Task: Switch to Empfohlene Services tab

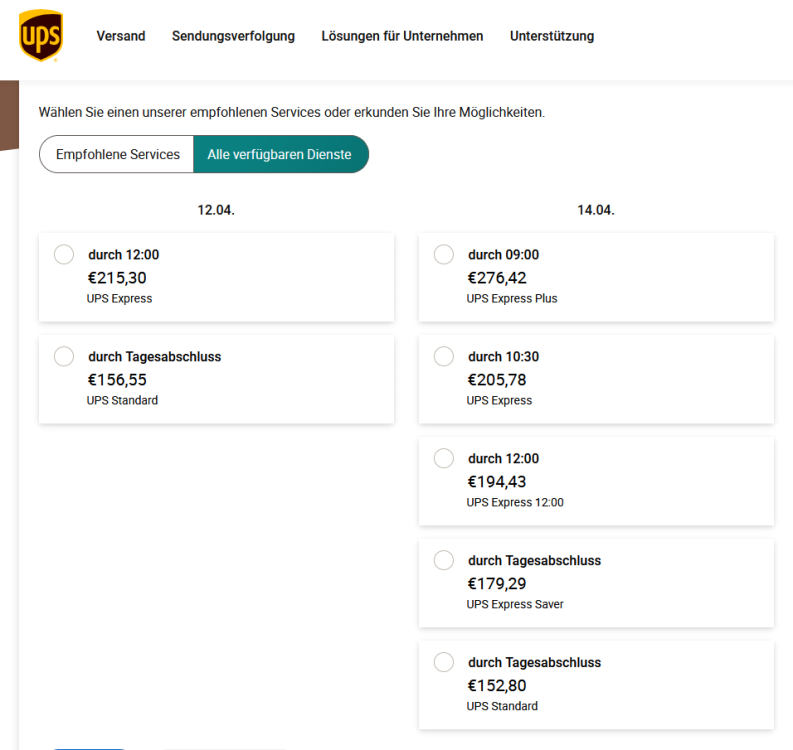Action: click(x=117, y=155)
